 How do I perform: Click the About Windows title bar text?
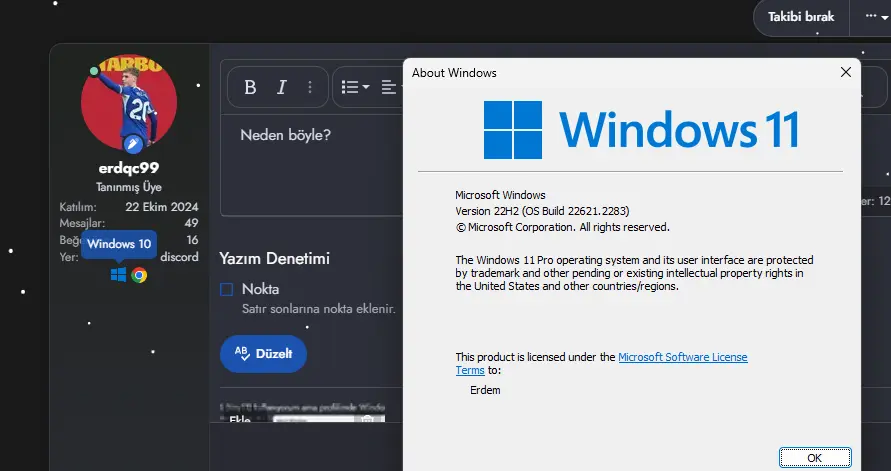tap(454, 73)
